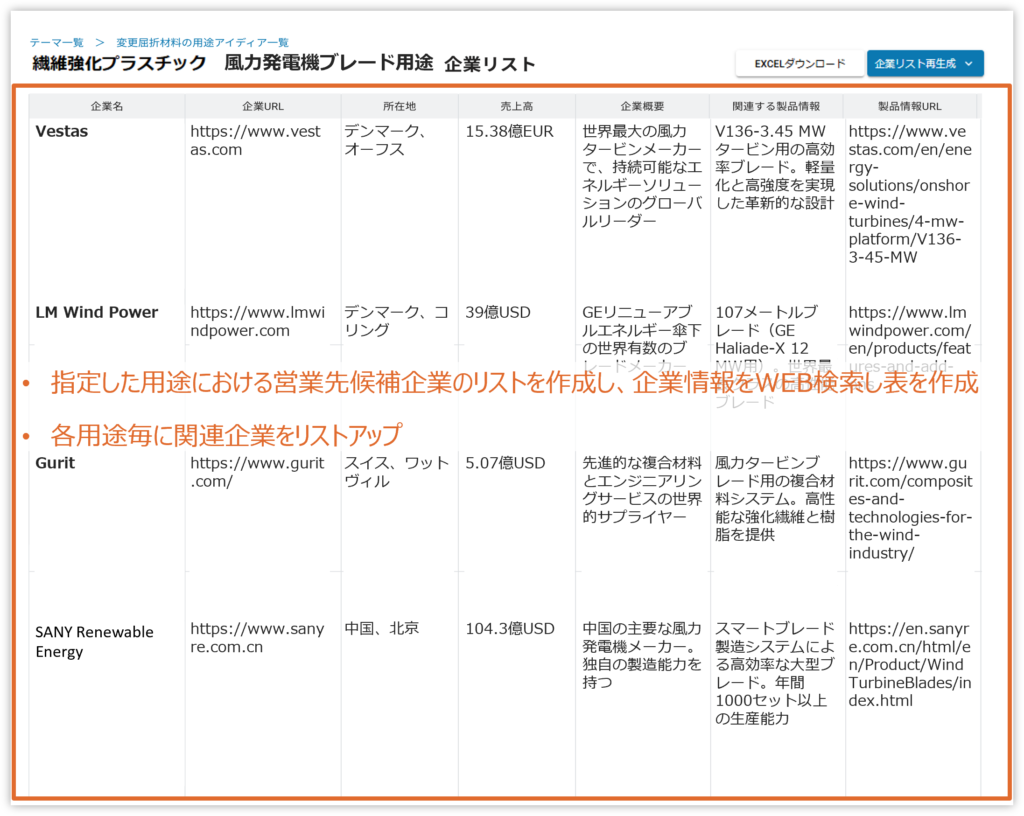The width and height of the screenshot is (1024, 816).
Task: Select the 15.38億EUR sales cell
Action: tap(509, 131)
